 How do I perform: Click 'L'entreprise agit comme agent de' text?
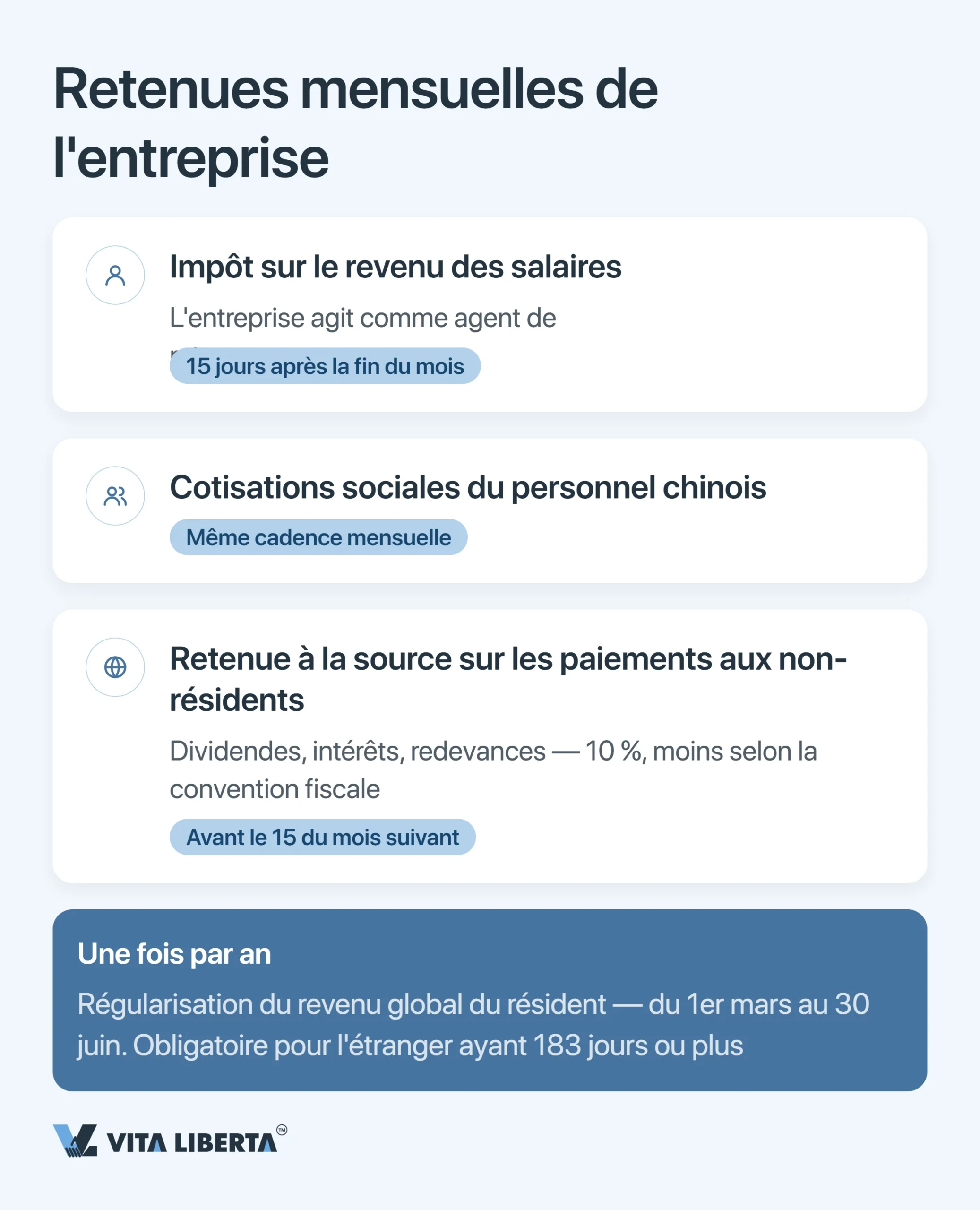[x=363, y=318]
